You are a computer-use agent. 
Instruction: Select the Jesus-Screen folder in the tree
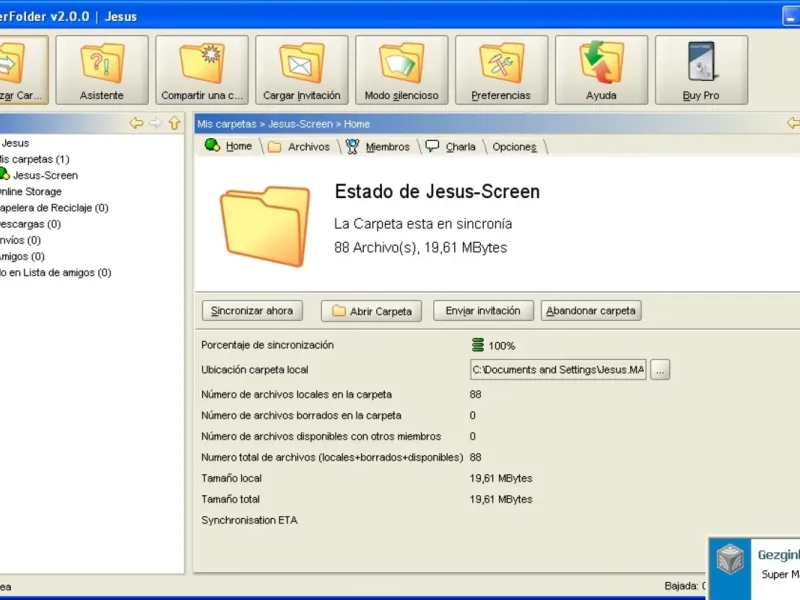pyautogui.click(x=39, y=175)
